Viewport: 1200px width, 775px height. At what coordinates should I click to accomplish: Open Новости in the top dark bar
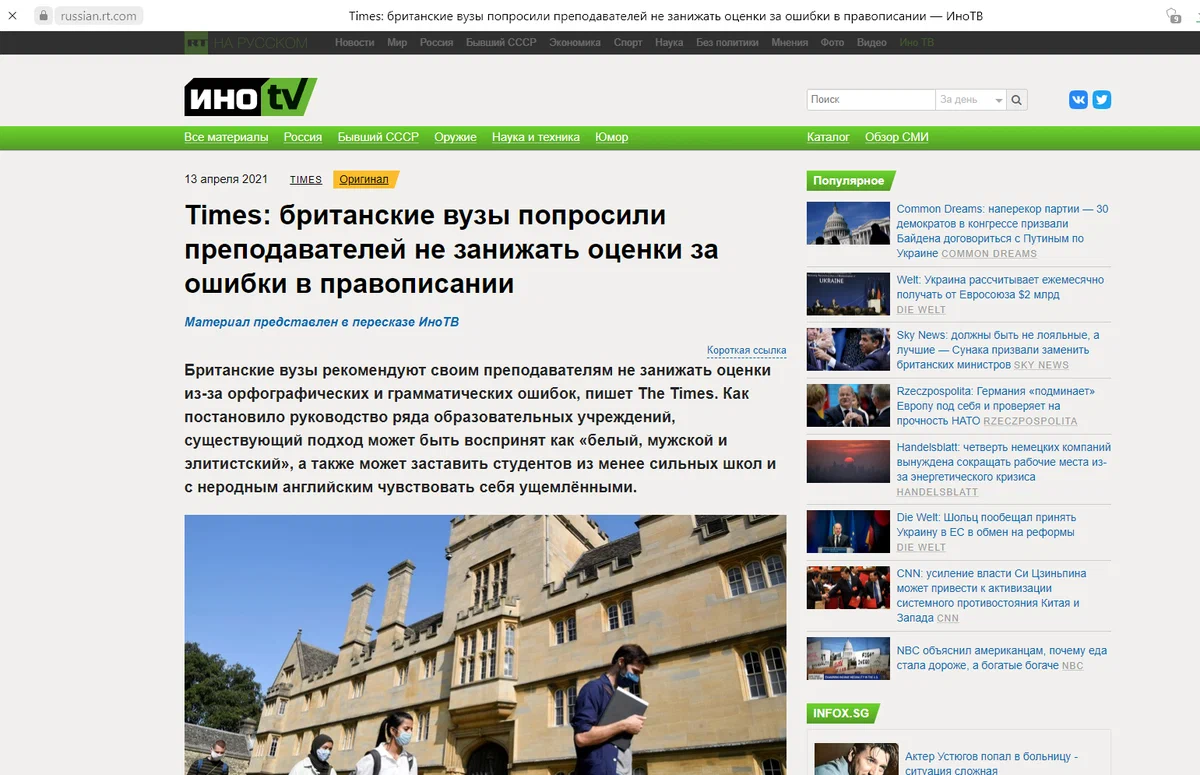tap(355, 43)
